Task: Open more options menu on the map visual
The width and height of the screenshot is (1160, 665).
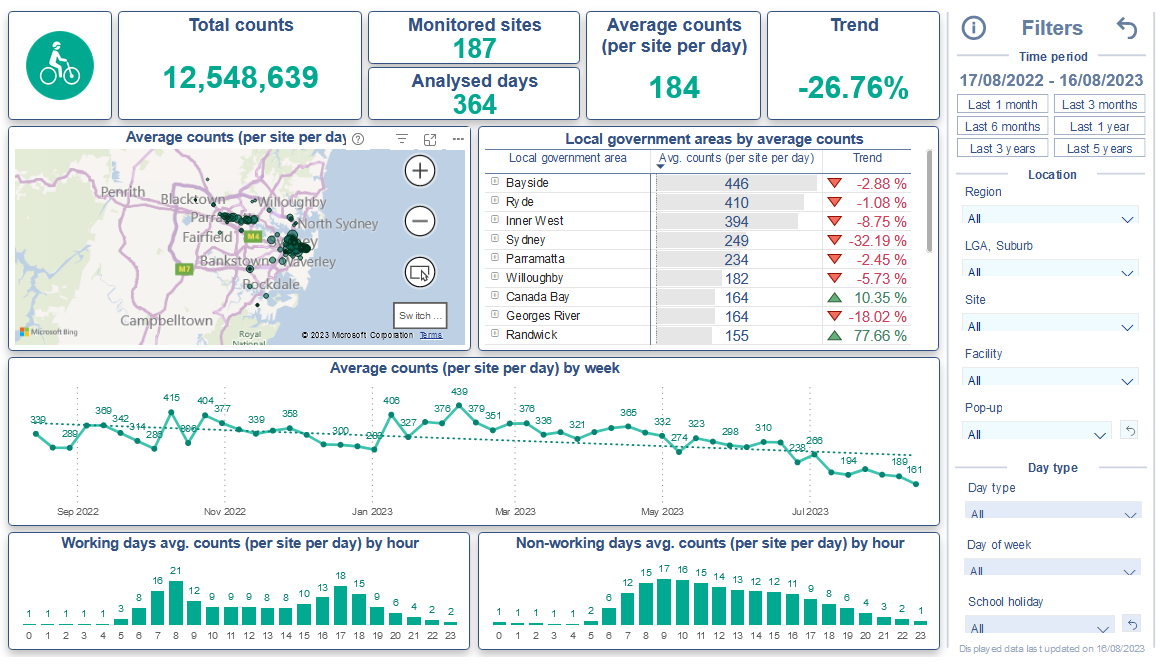Action: [457, 139]
